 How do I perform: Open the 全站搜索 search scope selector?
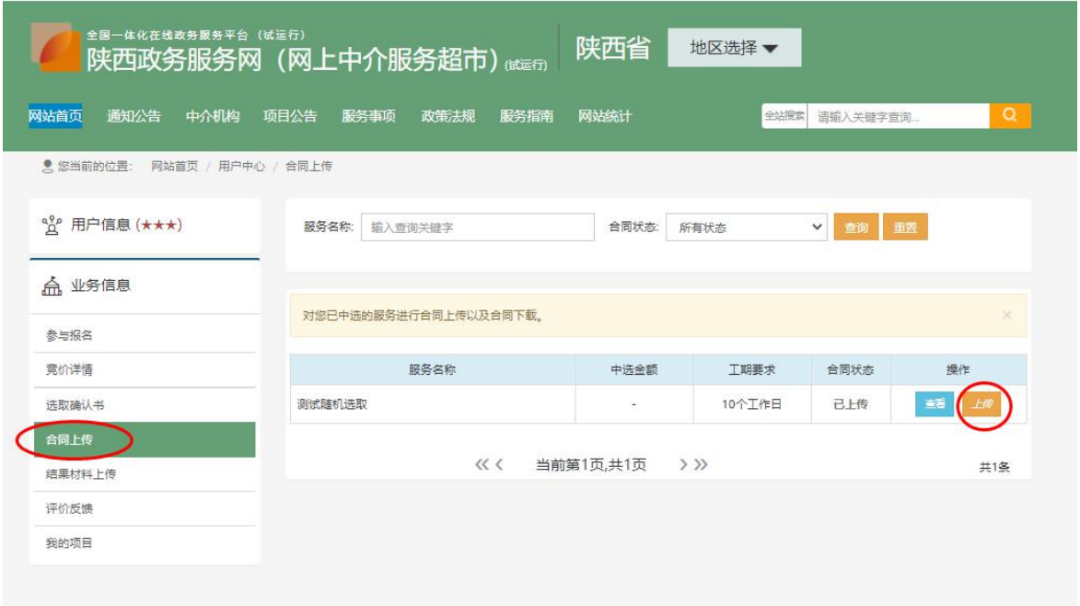(785, 116)
